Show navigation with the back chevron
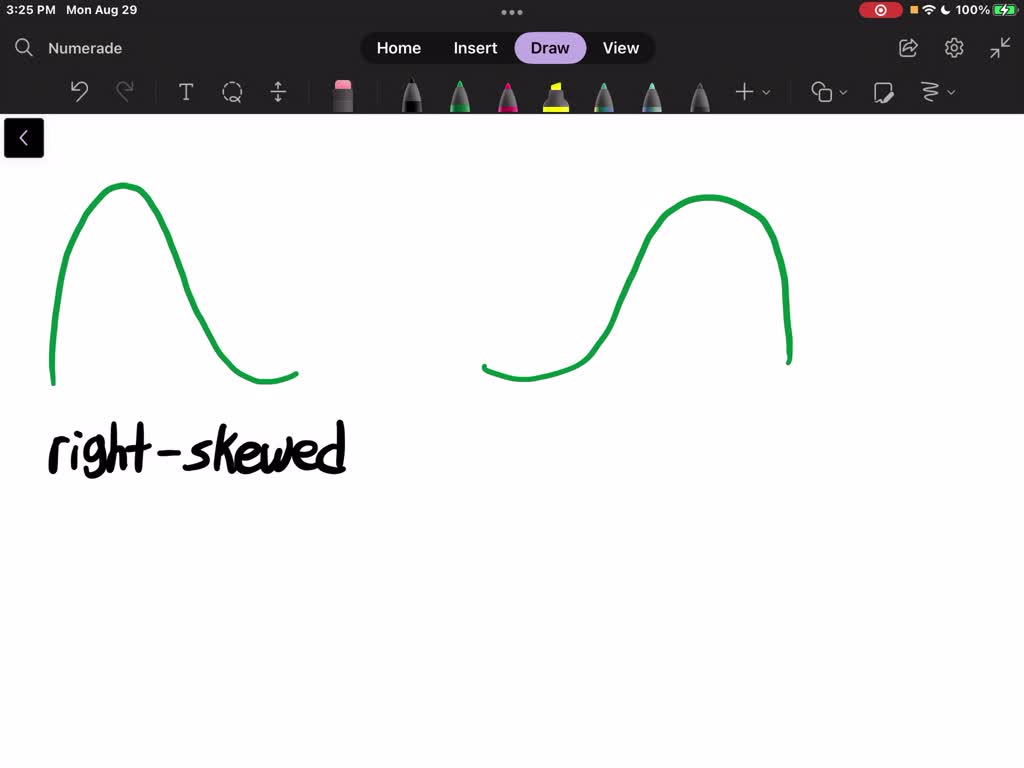The height and width of the screenshot is (768, 1024). pos(24,138)
